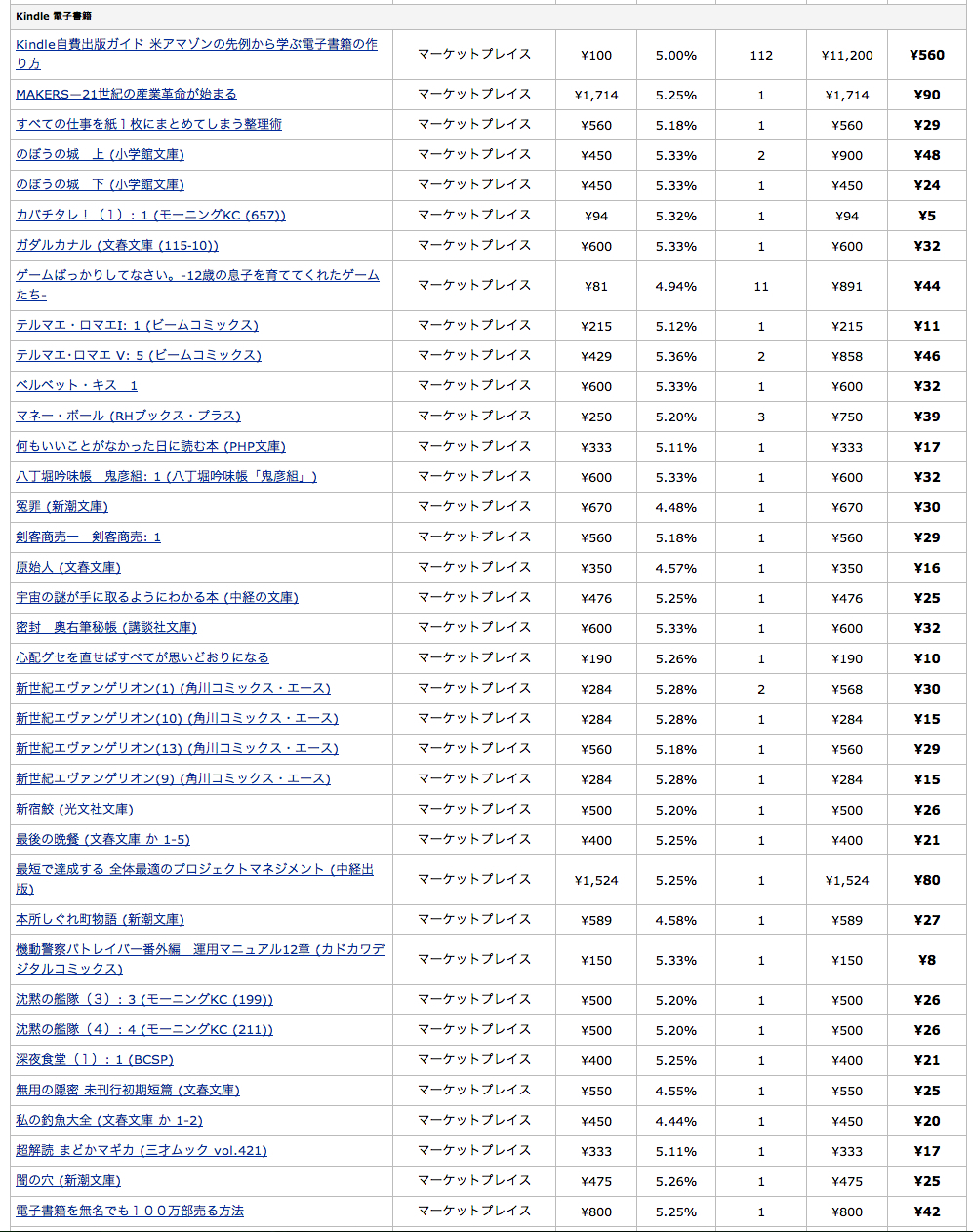Viewport: 973px width, 1232px height.
Task: Click the 原始人 (文春文庫) link
Action: click(x=68, y=568)
